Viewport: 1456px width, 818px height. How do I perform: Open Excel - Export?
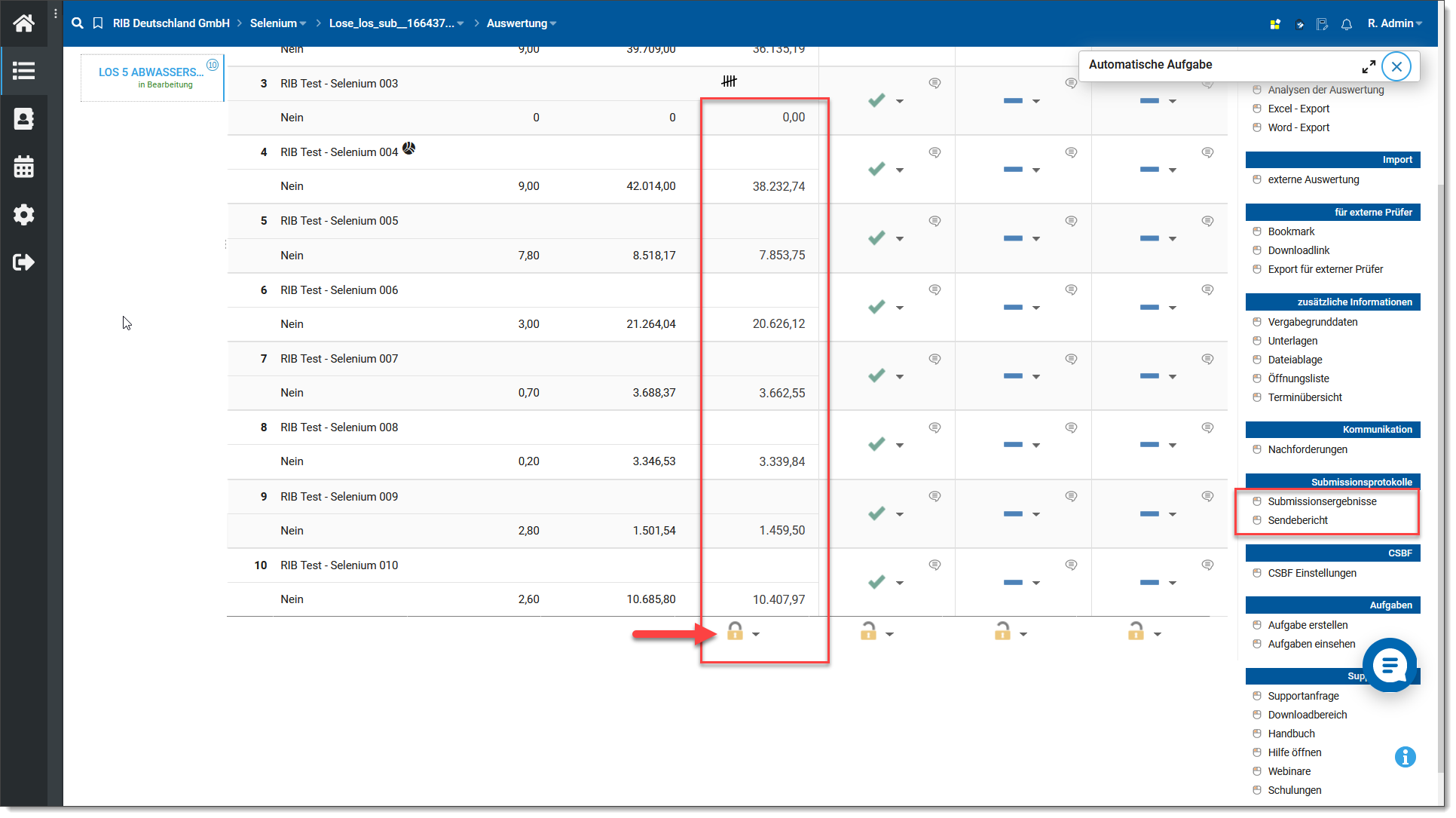pos(1298,109)
